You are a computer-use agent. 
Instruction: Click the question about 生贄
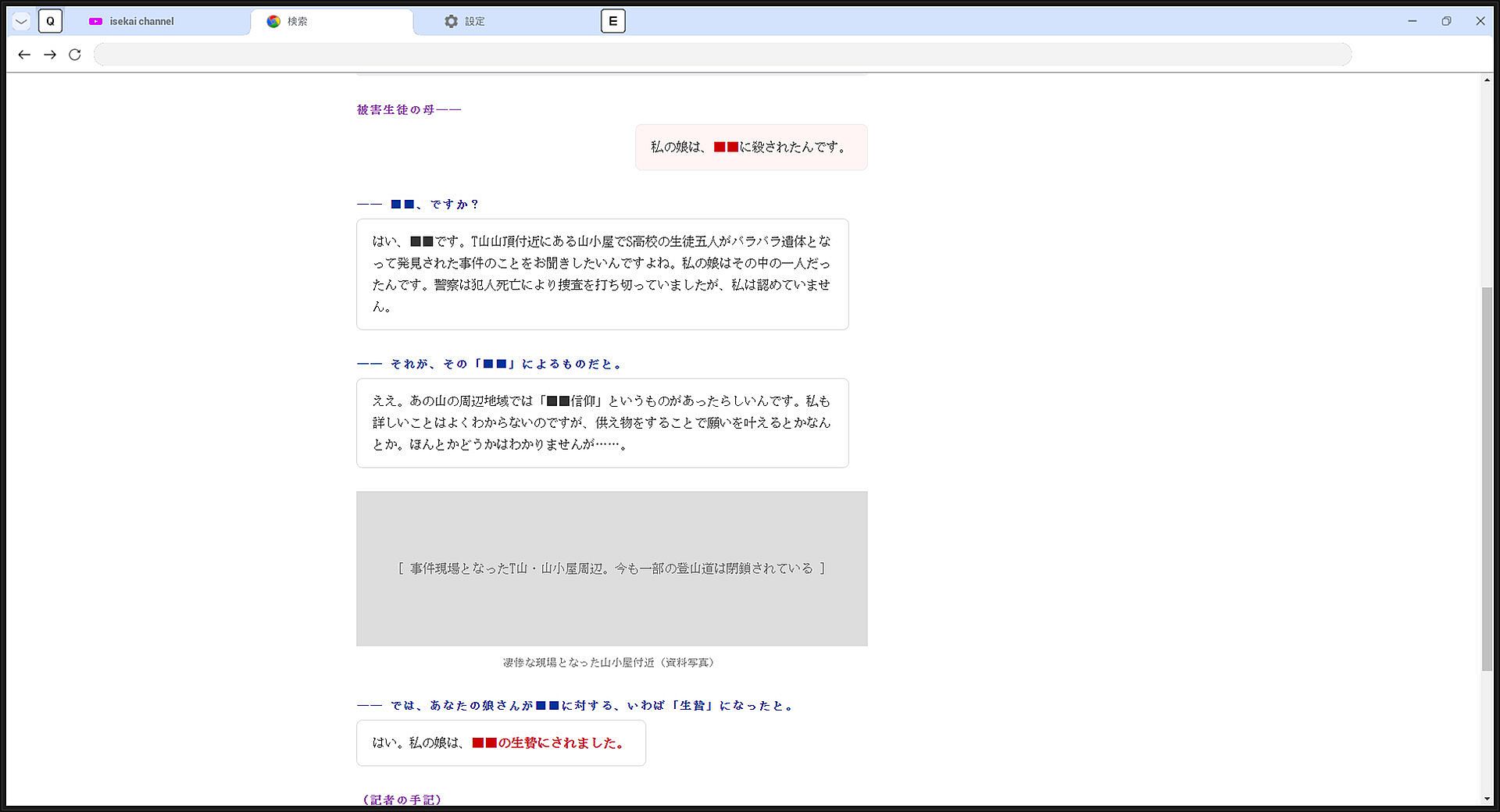click(576, 706)
